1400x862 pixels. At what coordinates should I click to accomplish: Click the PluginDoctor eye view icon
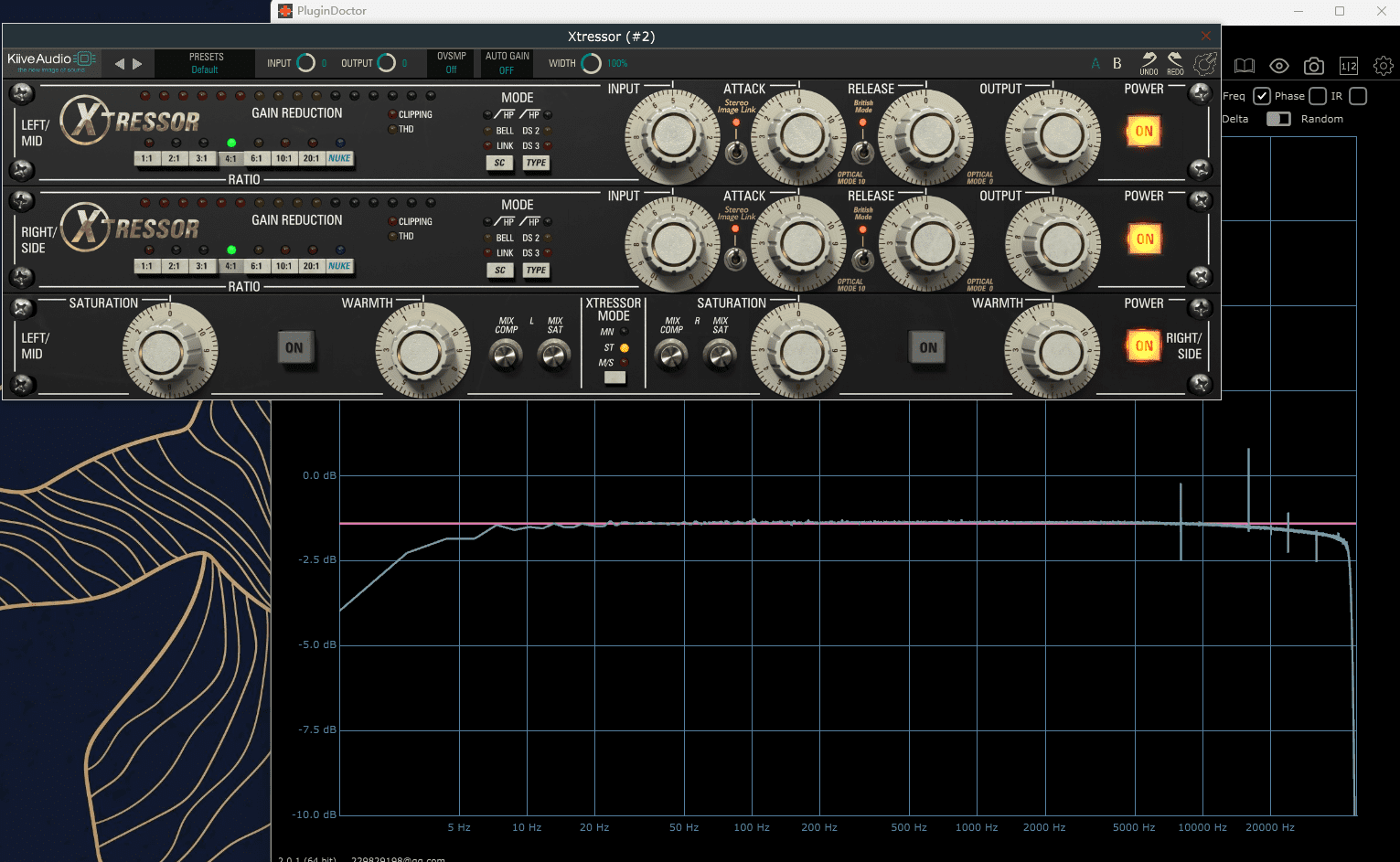pyautogui.click(x=1279, y=66)
